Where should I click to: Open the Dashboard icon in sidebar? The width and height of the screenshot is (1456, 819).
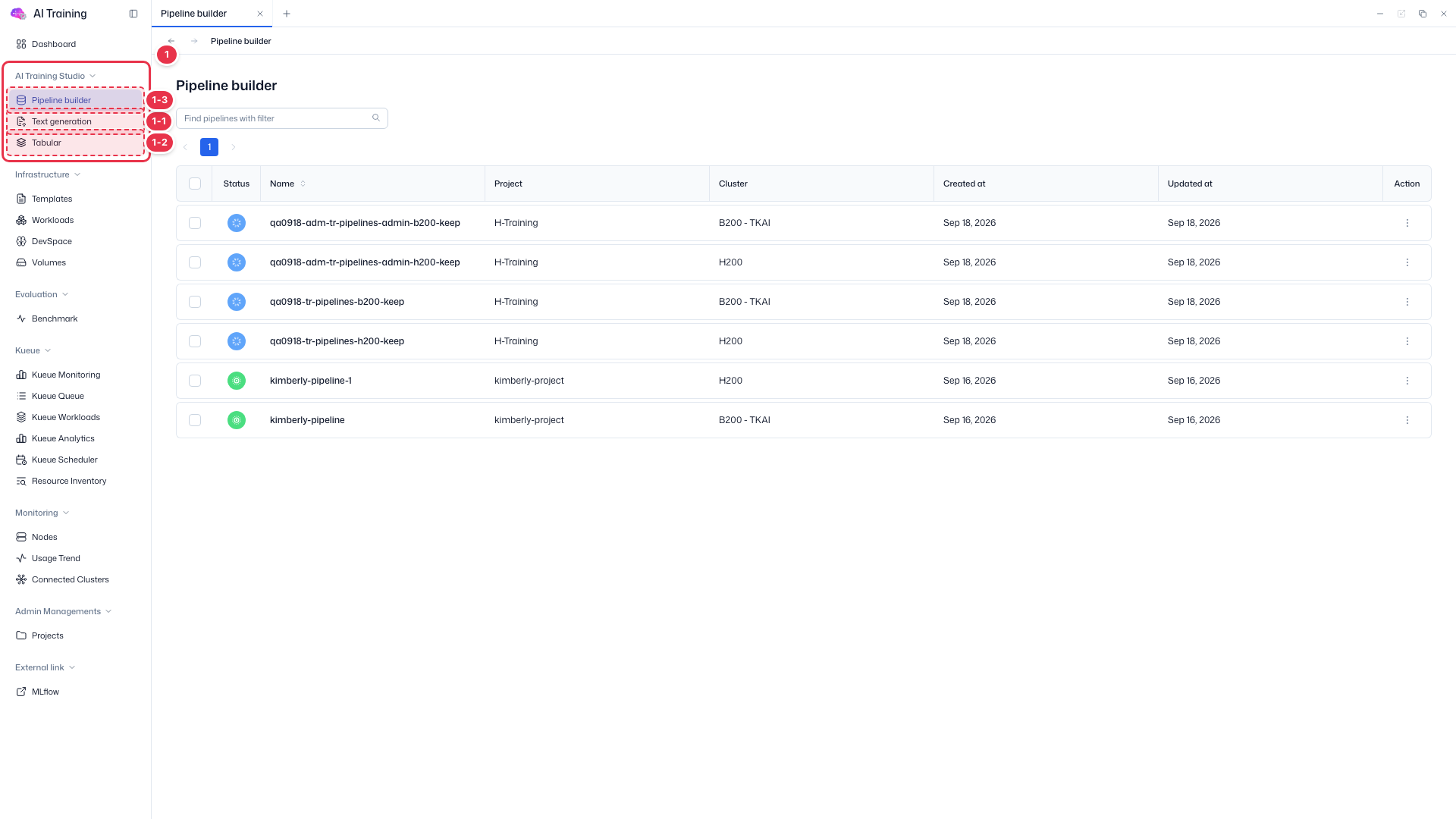(x=21, y=44)
